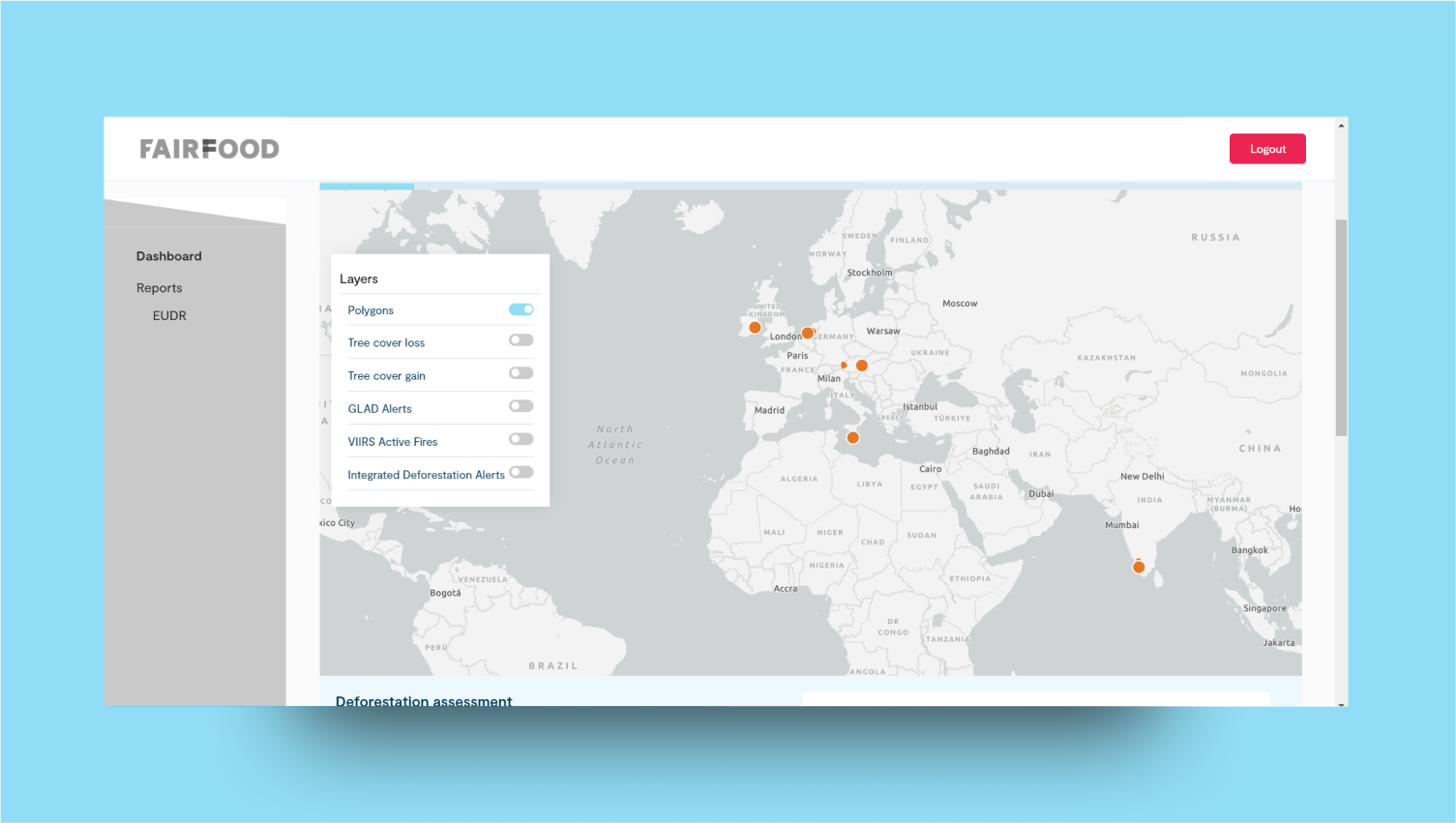Click the orange marker in Ireland
Screen dimensions: 1456x823
tap(756, 328)
